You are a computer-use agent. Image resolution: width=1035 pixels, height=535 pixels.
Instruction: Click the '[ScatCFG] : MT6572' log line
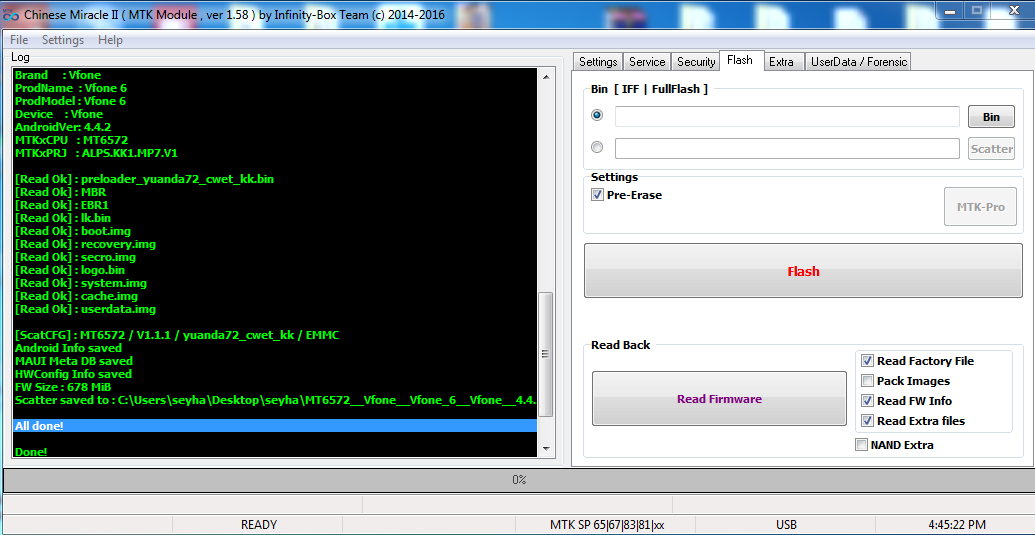click(177, 335)
